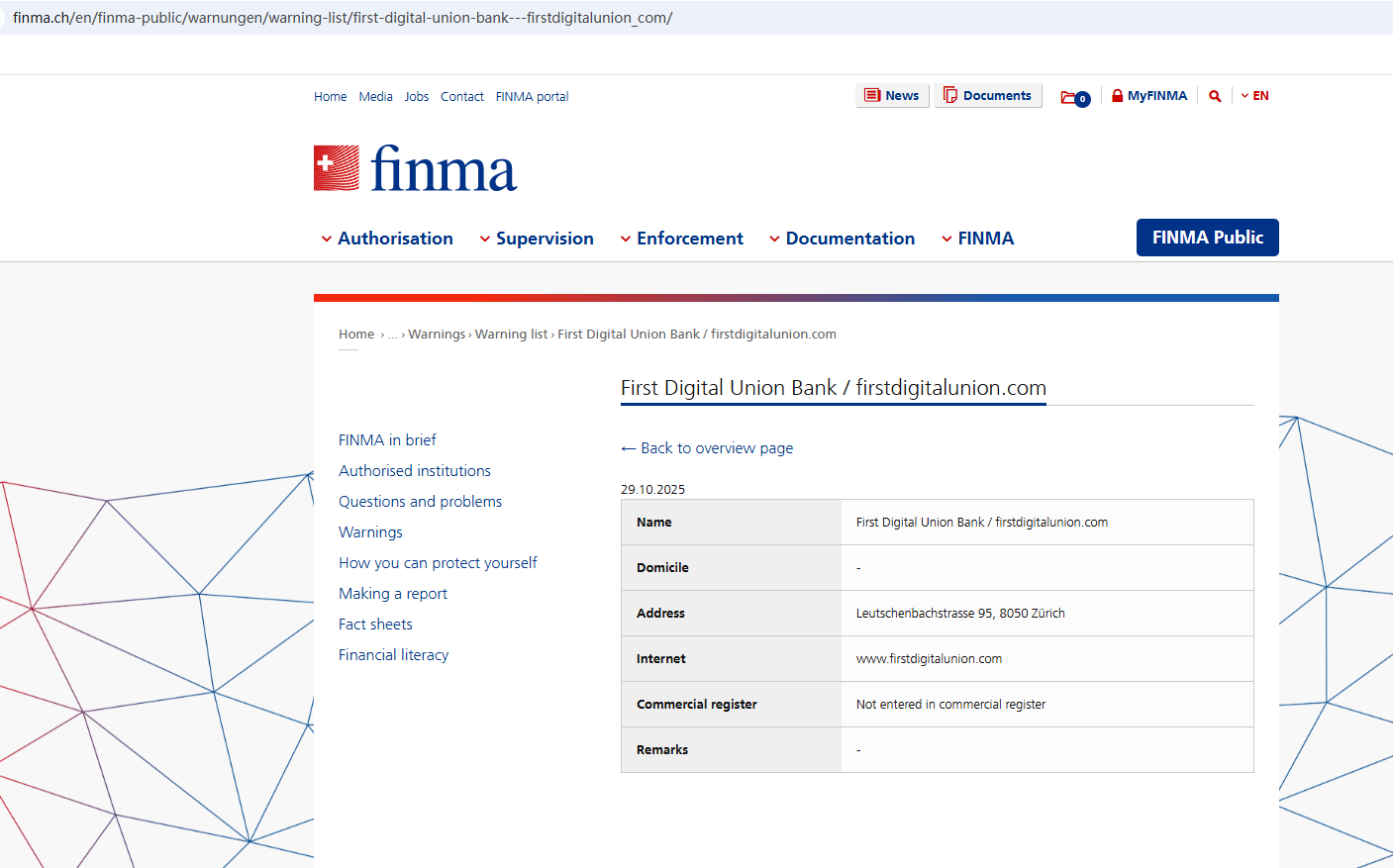Screen dimensions: 1393x868
Task: Open Authorised institutions sidebar item
Action: (415, 471)
